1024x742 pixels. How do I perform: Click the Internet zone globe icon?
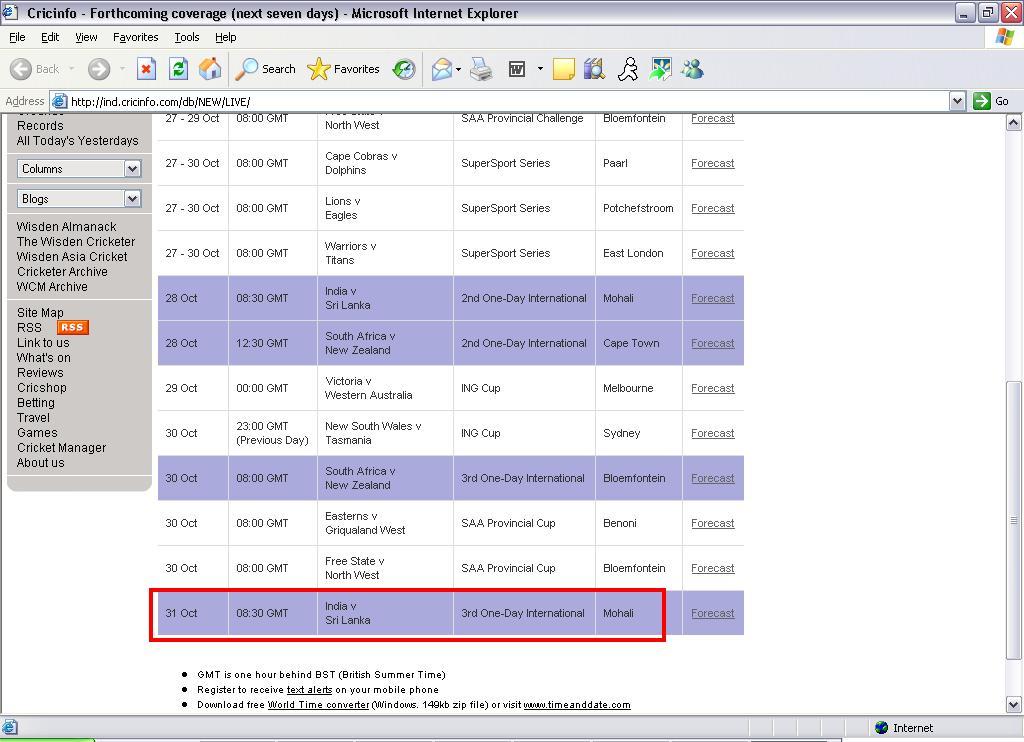coord(882,728)
